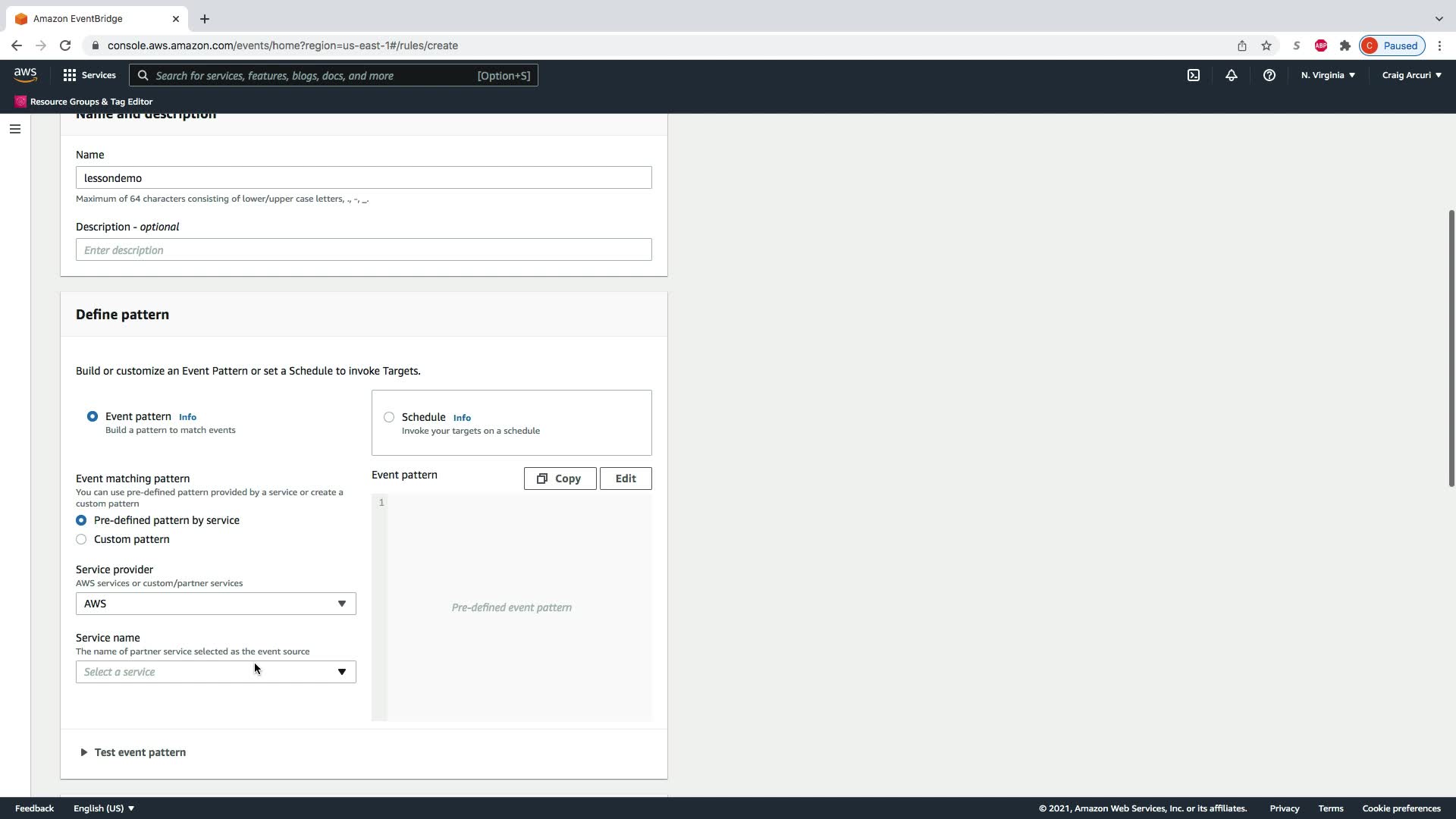Screen dimensions: 1456x819
Task: Open the Select a service dropdown
Action: click(x=215, y=672)
